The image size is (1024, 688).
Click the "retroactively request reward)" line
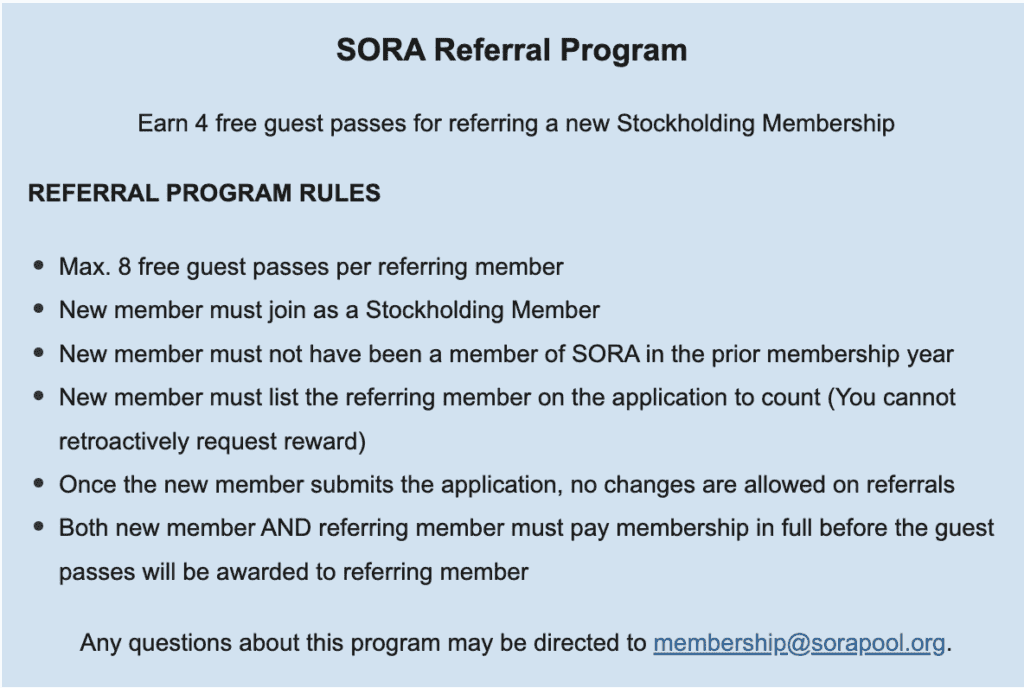point(213,441)
